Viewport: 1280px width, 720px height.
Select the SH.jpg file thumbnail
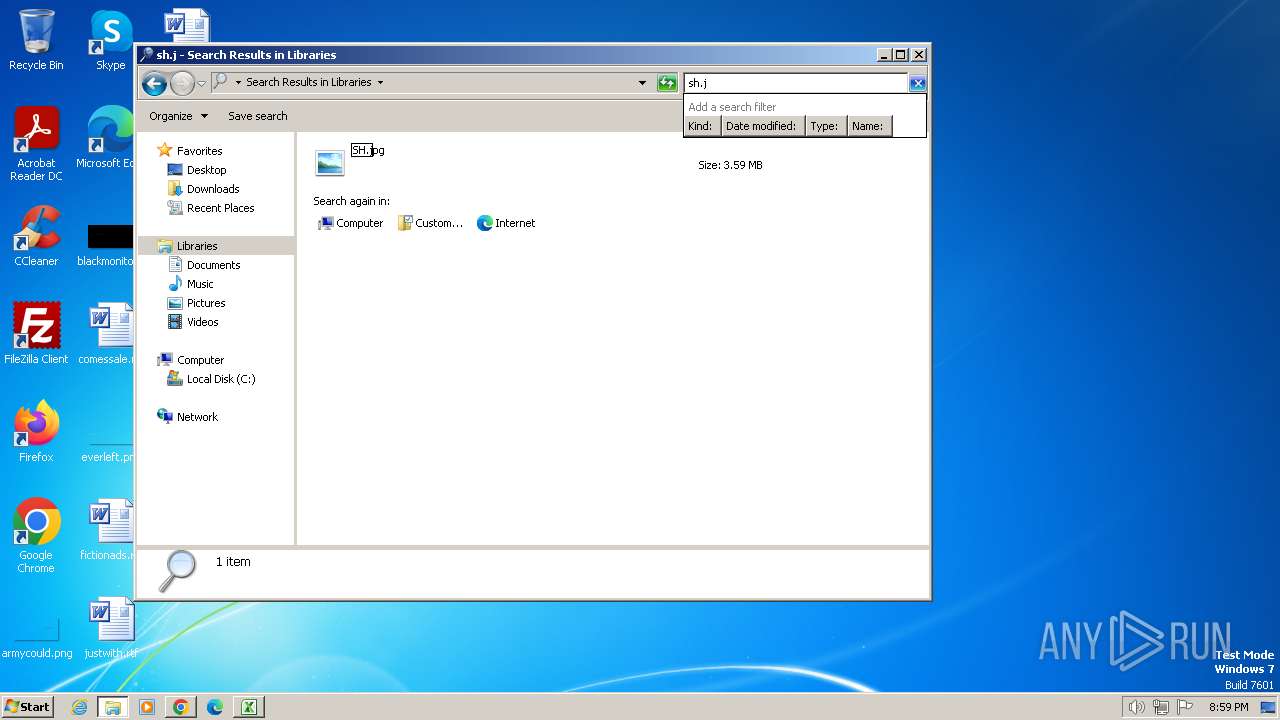(330, 162)
